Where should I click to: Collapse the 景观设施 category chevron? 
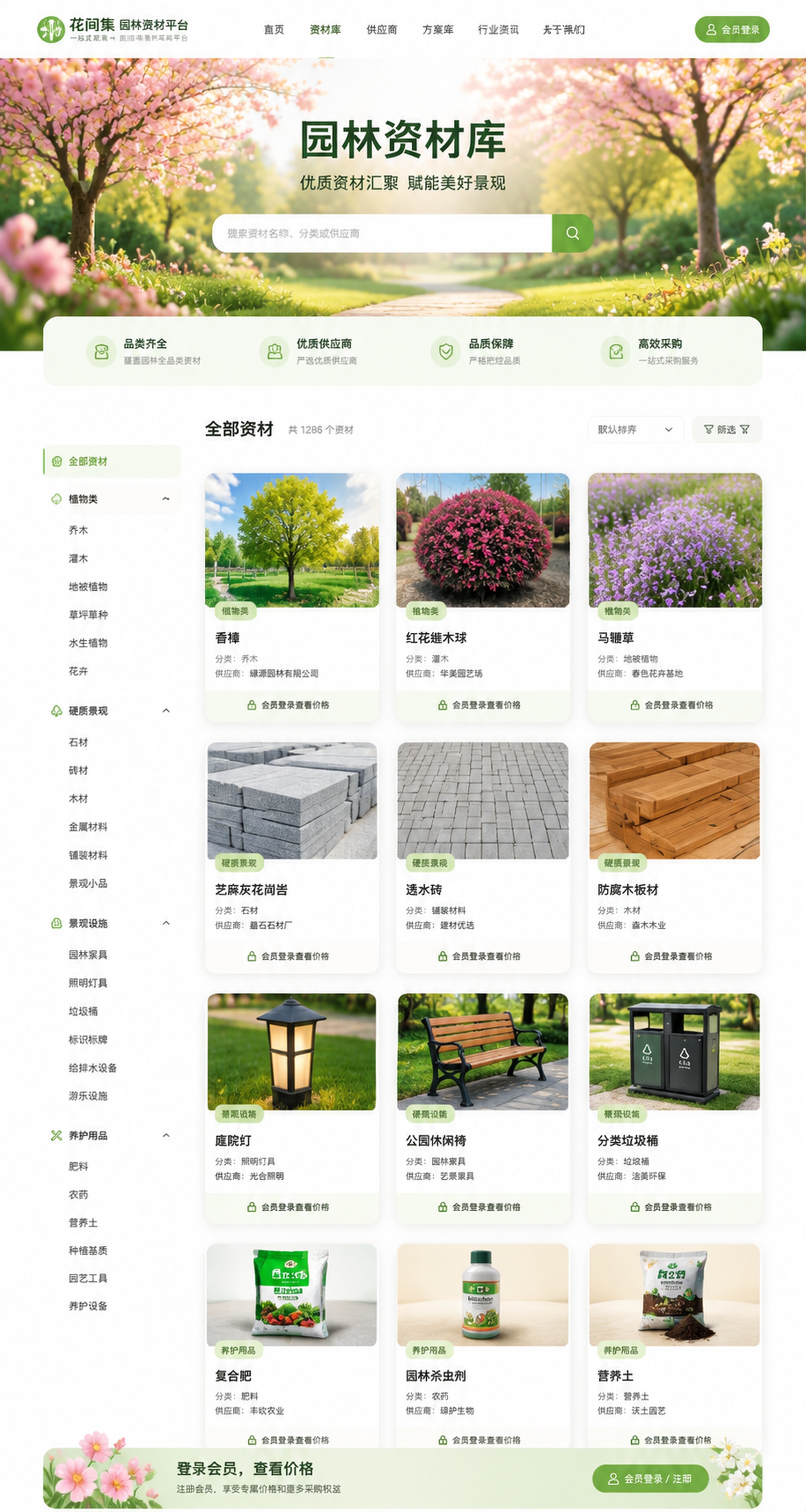point(166,923)
